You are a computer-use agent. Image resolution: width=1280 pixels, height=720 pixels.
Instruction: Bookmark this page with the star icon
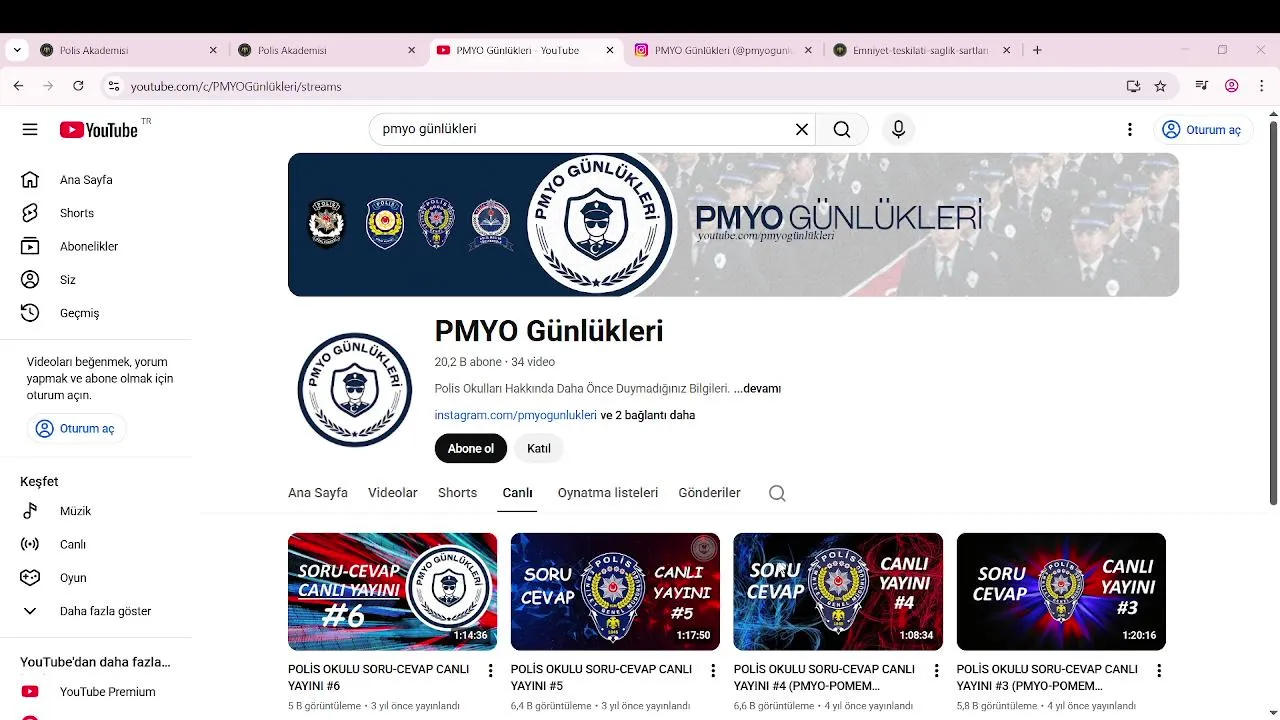coord(1160,86)
